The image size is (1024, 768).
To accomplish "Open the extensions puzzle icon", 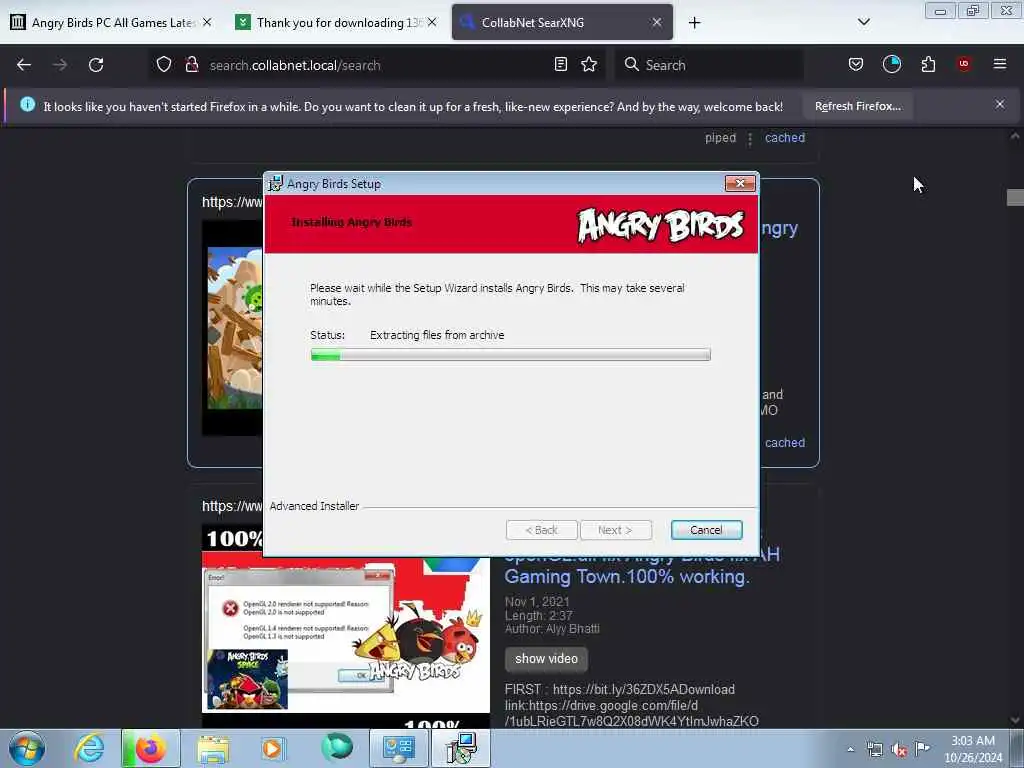I will coord(928,65).
